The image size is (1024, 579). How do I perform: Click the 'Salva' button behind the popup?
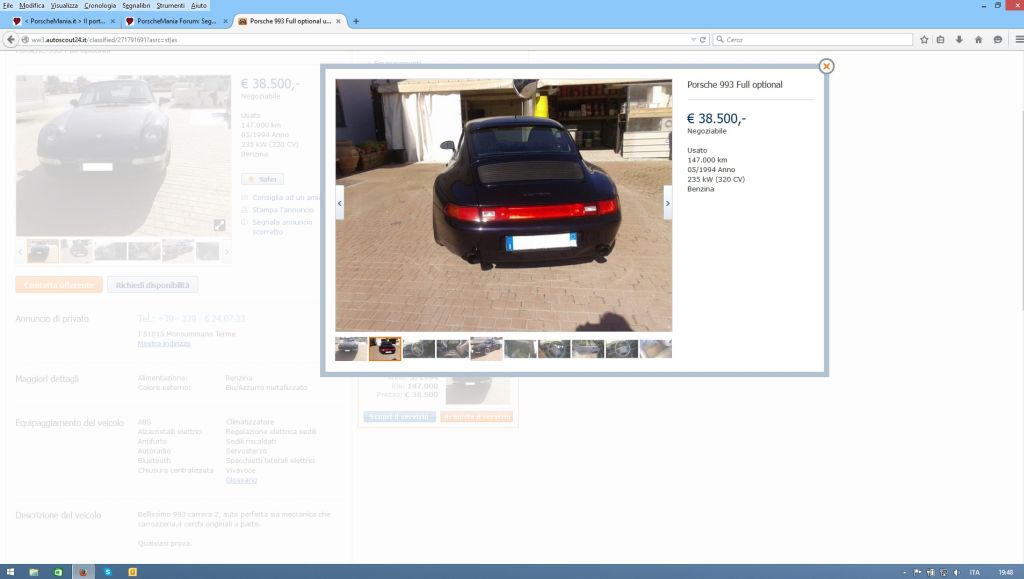click(x=263, y=179)
